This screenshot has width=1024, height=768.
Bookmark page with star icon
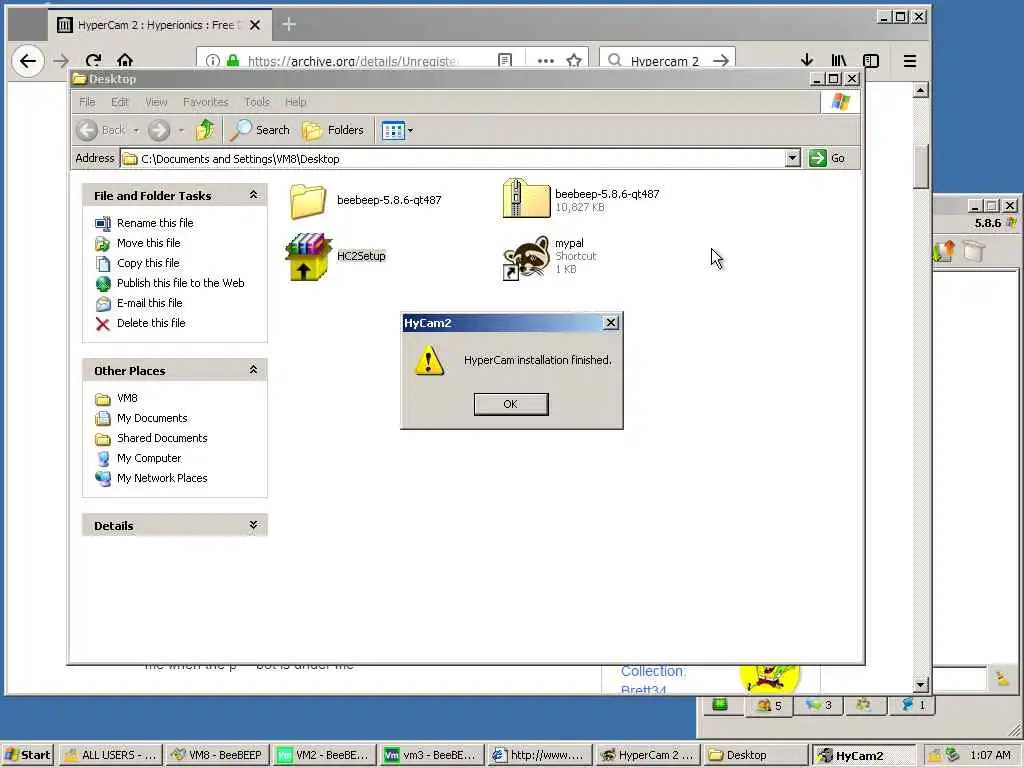pyautogui.click(x=574, y=61)
